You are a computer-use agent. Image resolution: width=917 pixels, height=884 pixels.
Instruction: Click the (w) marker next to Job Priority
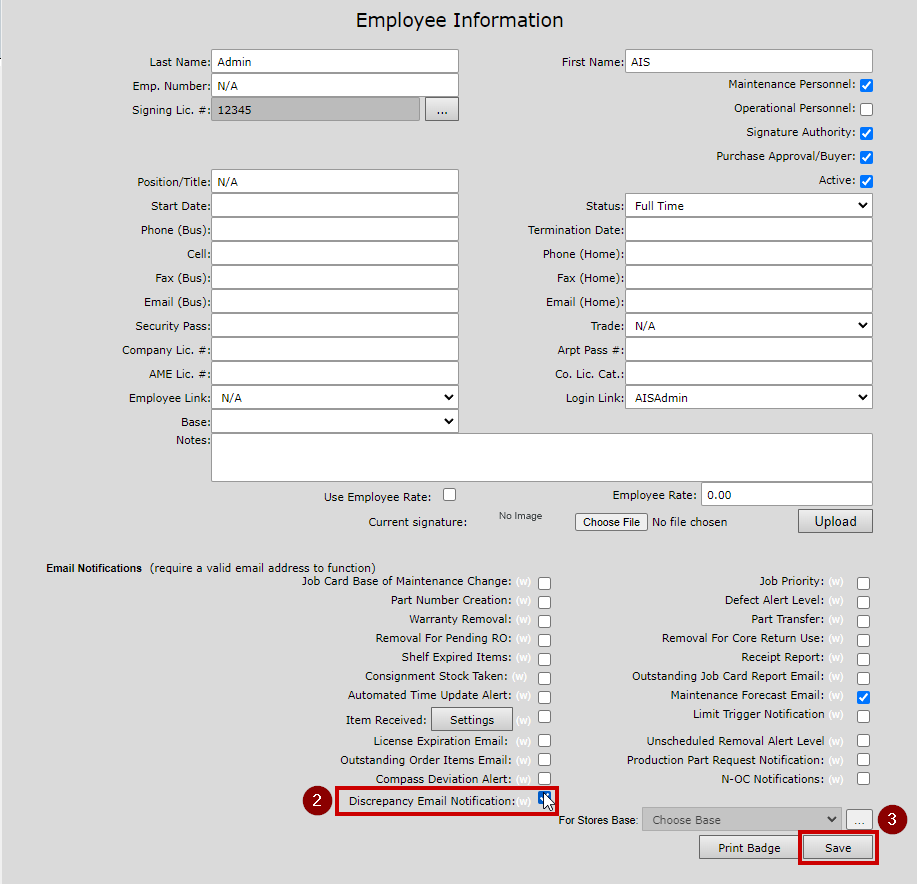click(x=837, y=582)
